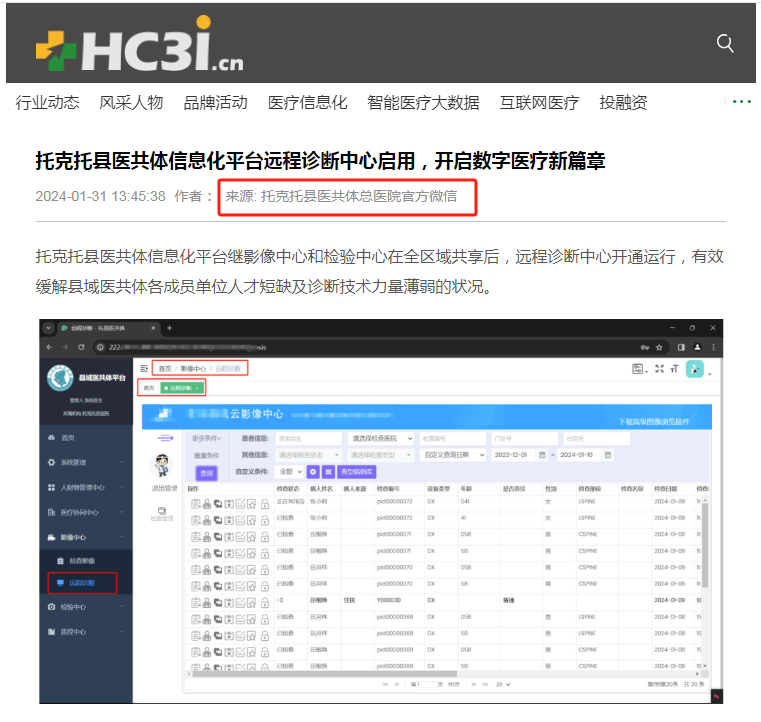761x722 pixels.
Task: Open 检查影像 sidebar submenu item
Action: pyautogui.click(x=82, y=561)
